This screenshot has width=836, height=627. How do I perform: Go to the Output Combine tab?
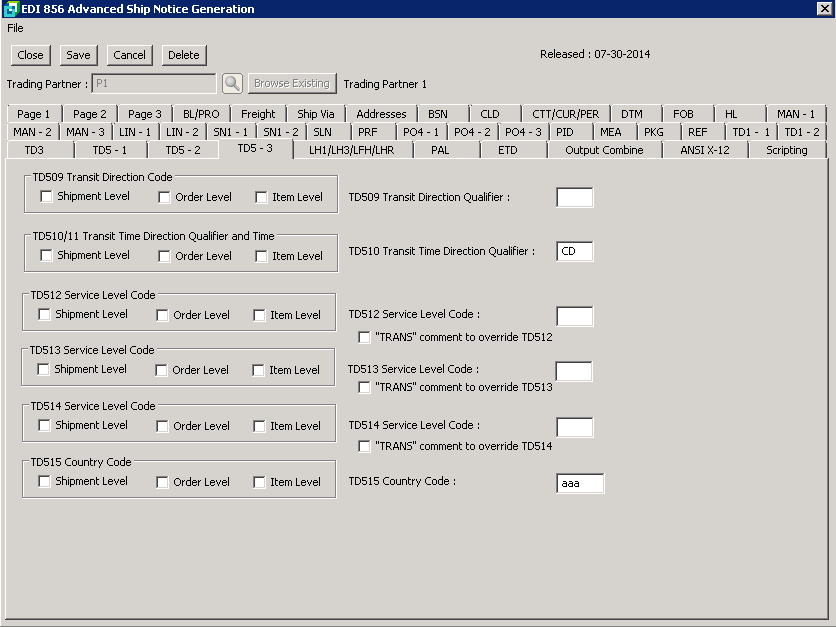tap(604, 150)
